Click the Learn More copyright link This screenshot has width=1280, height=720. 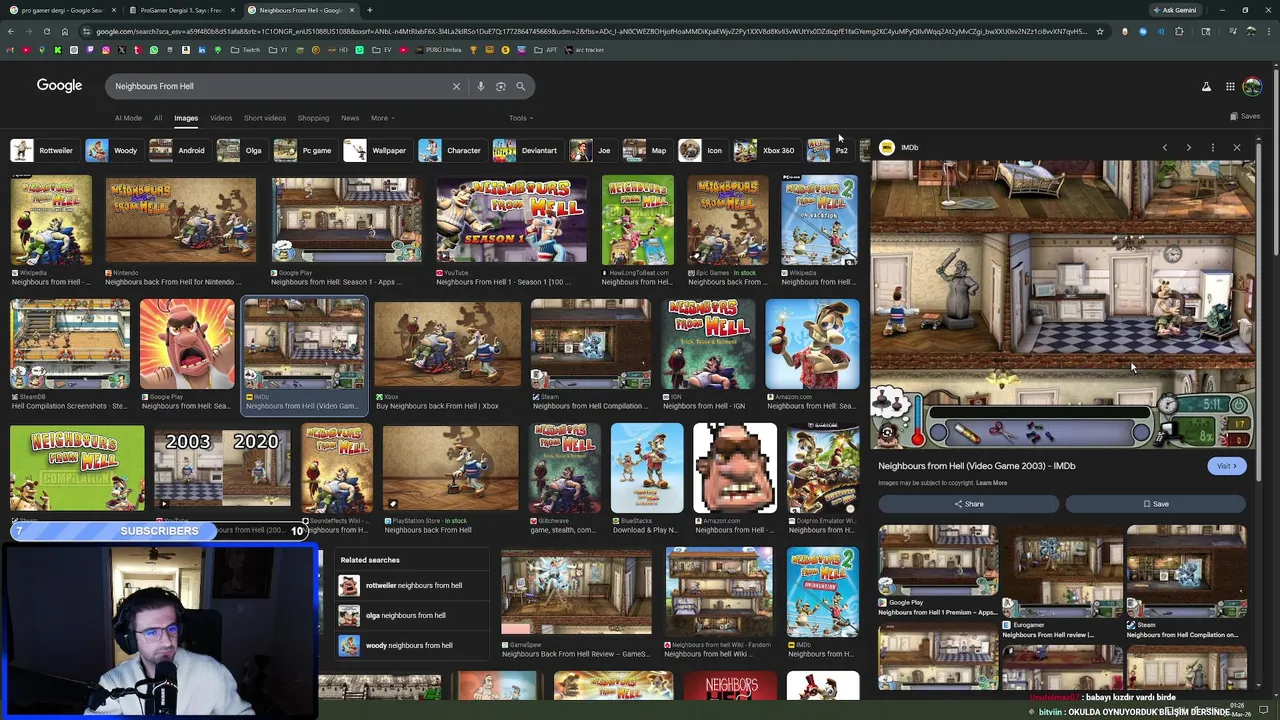click(x=991, y=483)
